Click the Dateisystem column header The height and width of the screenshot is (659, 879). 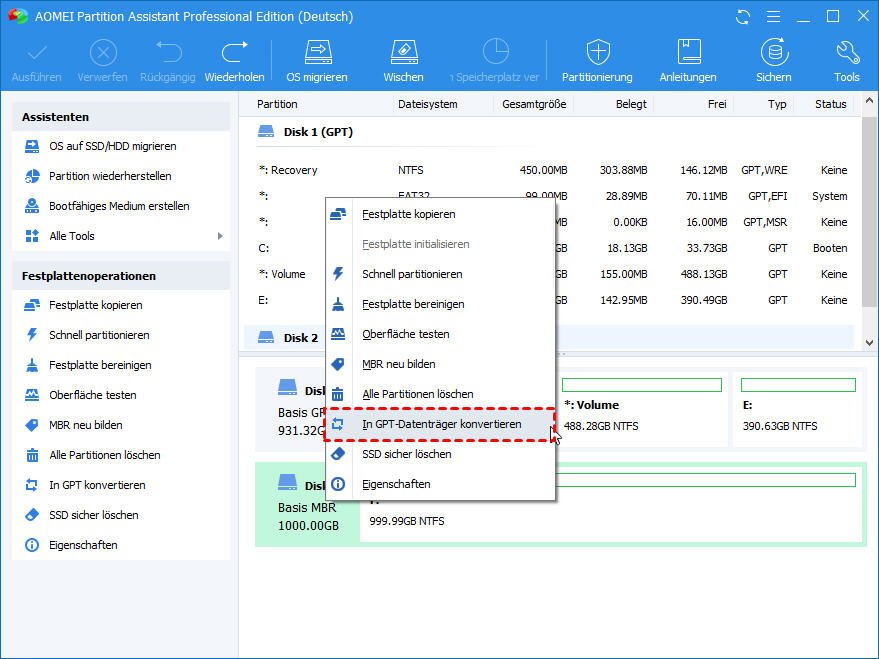coord(428,104)
